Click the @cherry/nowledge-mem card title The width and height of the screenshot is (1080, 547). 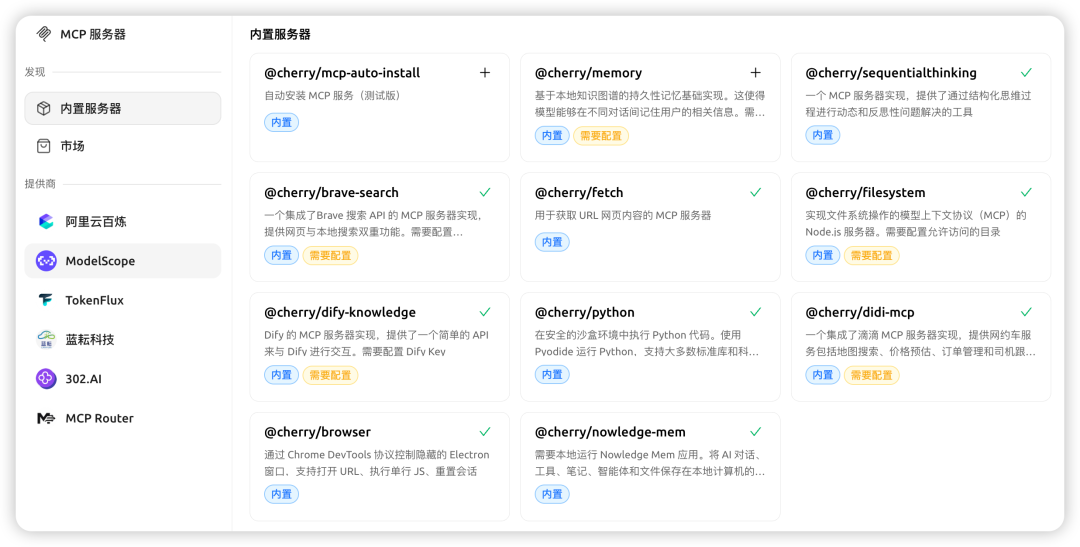610,432
